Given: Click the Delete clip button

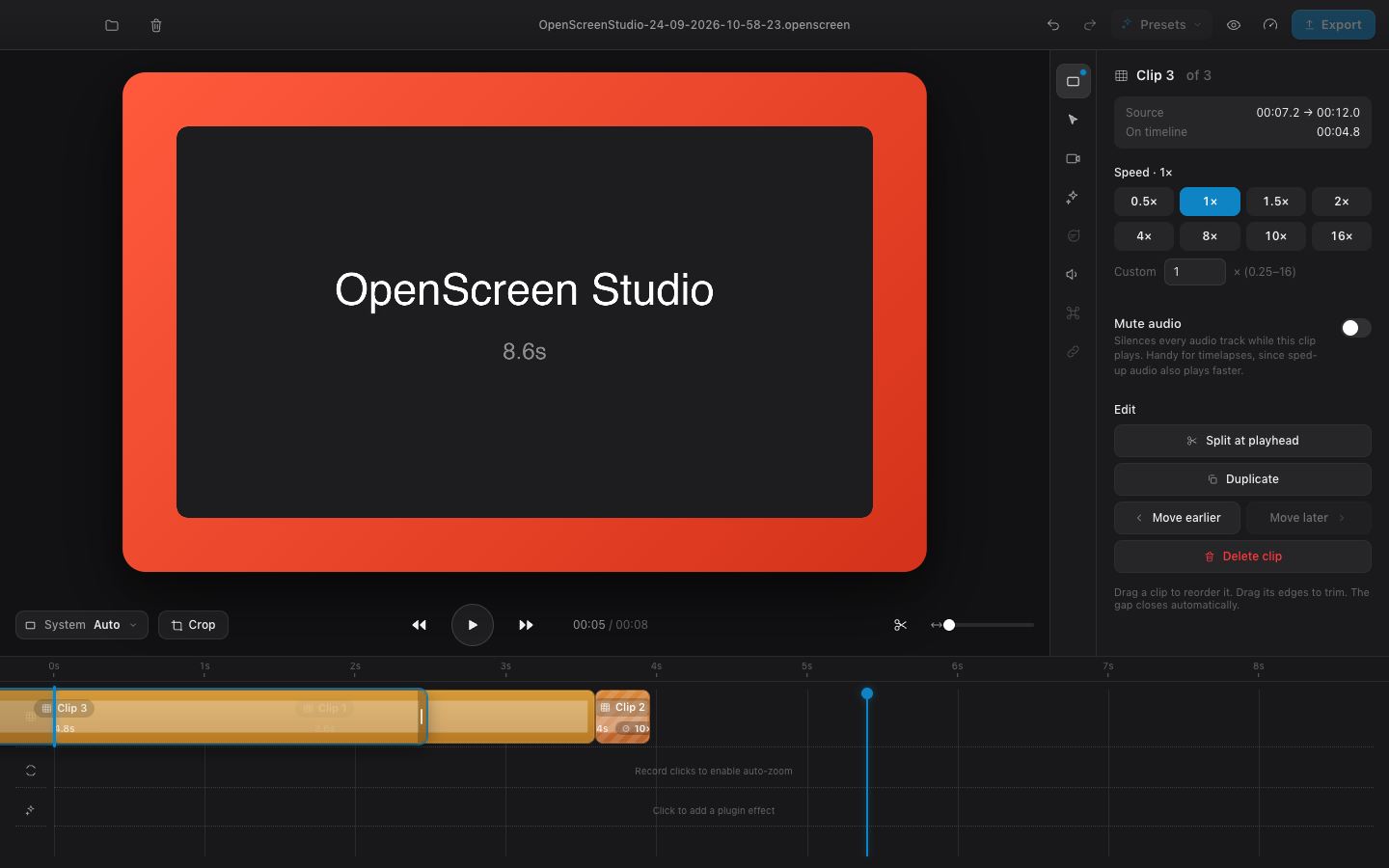Looking at the screenshot, I should pyautogui.click(x=1242, y=556).
